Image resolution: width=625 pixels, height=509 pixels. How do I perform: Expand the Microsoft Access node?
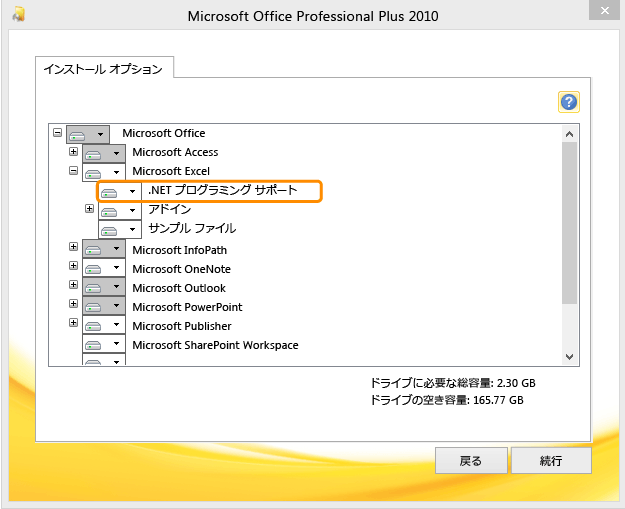(73, 151)
